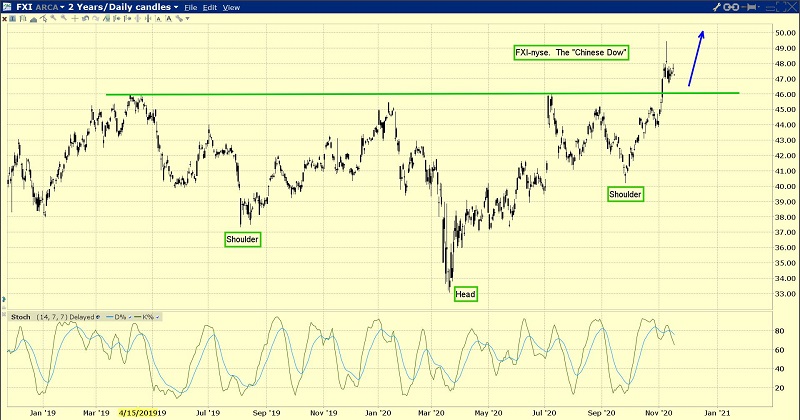This screenshot has width=800, height=420.
Task: Click the chart study indicator icon
Action: click(x=106, y=19)
